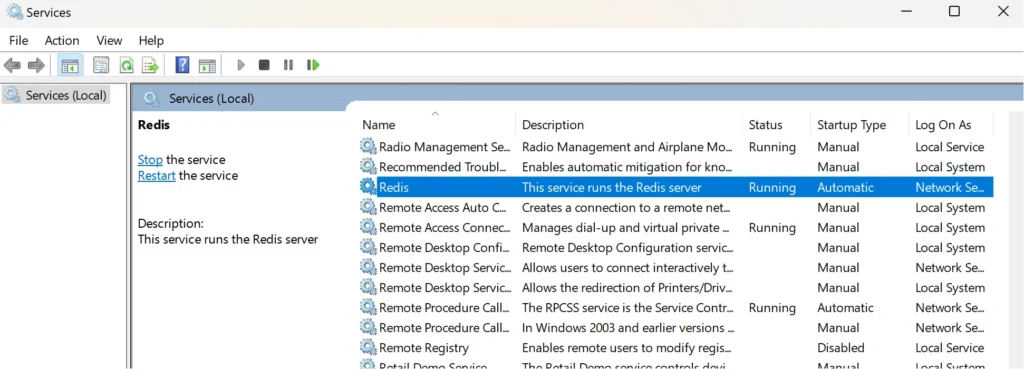Open Help with the question-mark icon
1024x369 pixels.
tap(182, 65)
